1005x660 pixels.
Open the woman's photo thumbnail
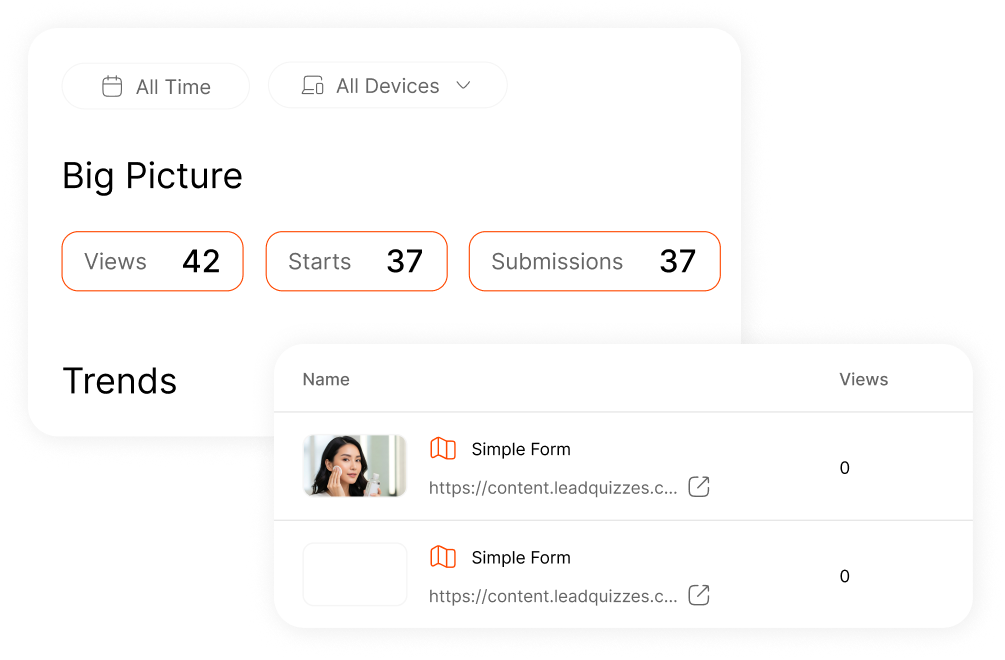click(355, 466)
